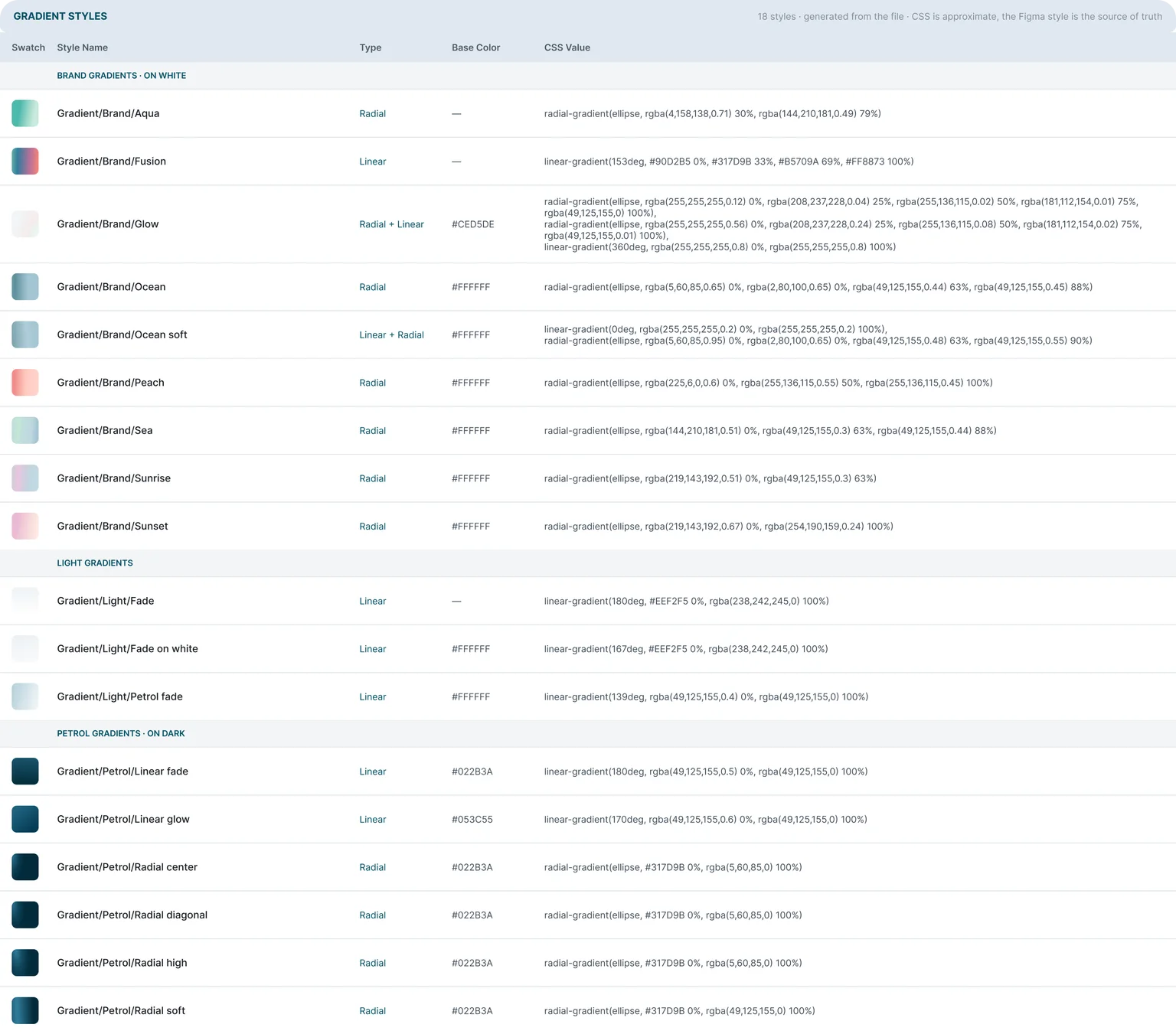Click the Radial + Linear type for Glow
Viewport: 1176px width, 1034px height.
[x=392, y=224]
